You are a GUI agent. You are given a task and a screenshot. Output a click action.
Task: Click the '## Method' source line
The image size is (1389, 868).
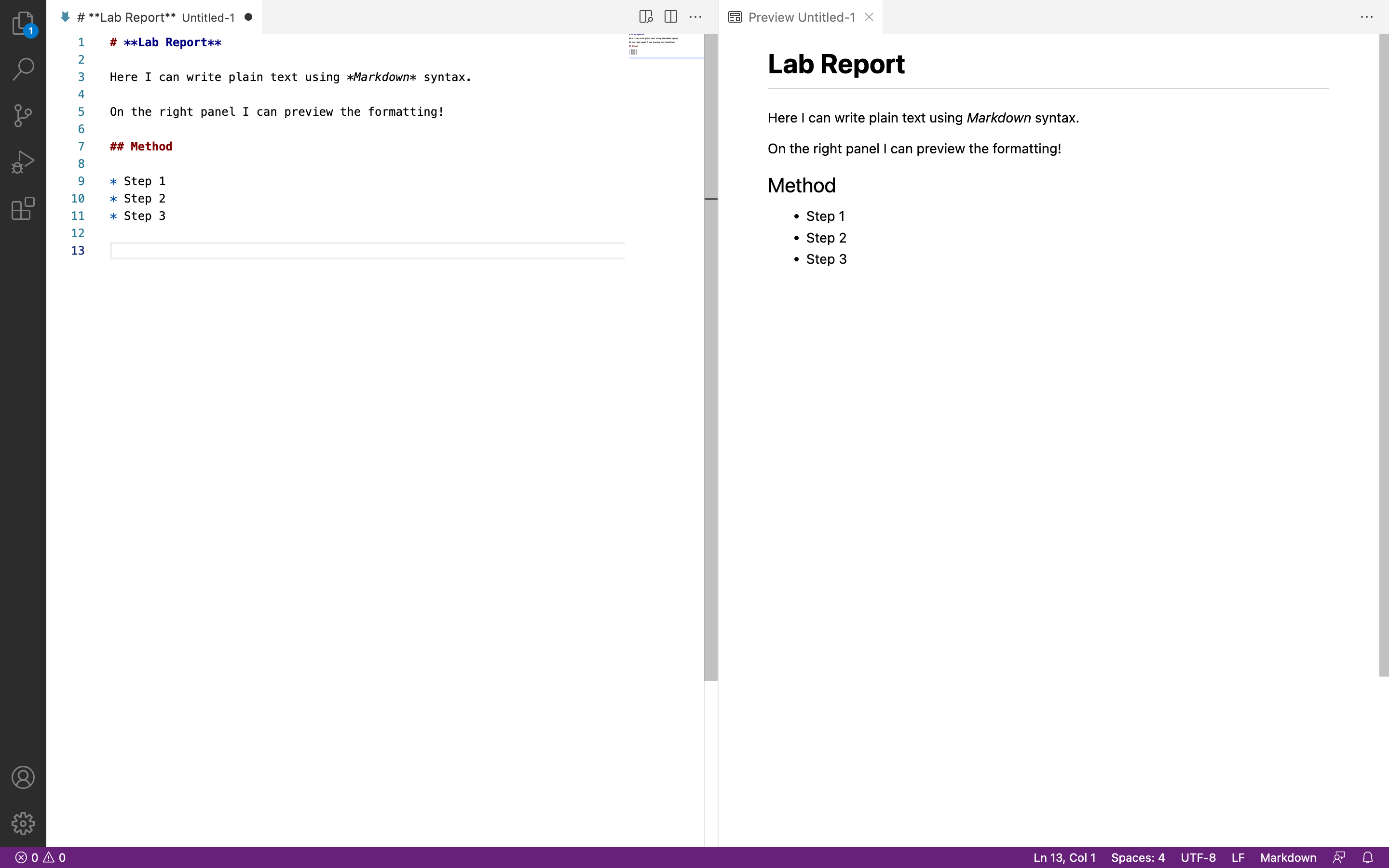(141, 147)
